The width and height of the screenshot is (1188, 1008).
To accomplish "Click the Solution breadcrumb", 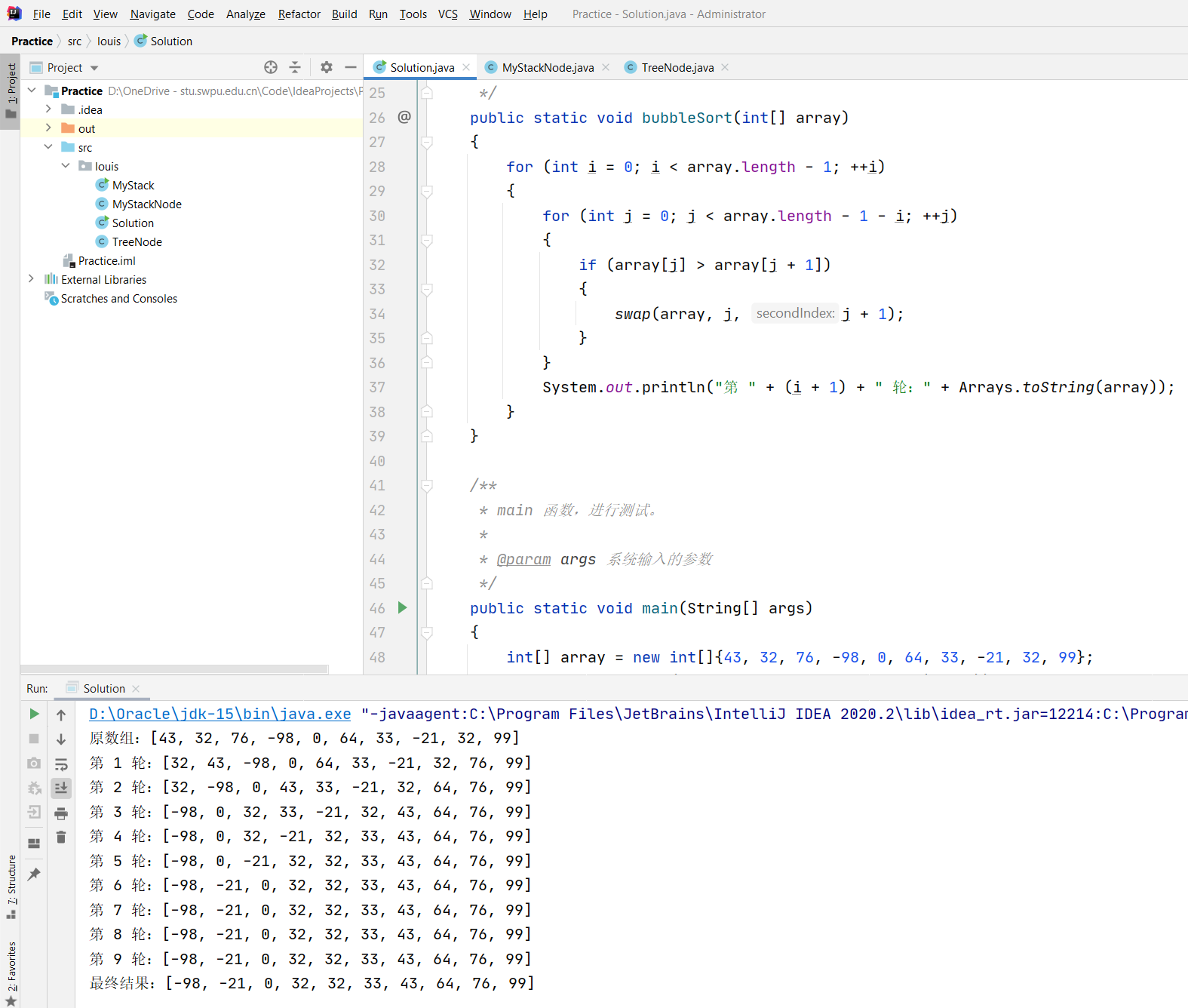I will coord(164,41).
